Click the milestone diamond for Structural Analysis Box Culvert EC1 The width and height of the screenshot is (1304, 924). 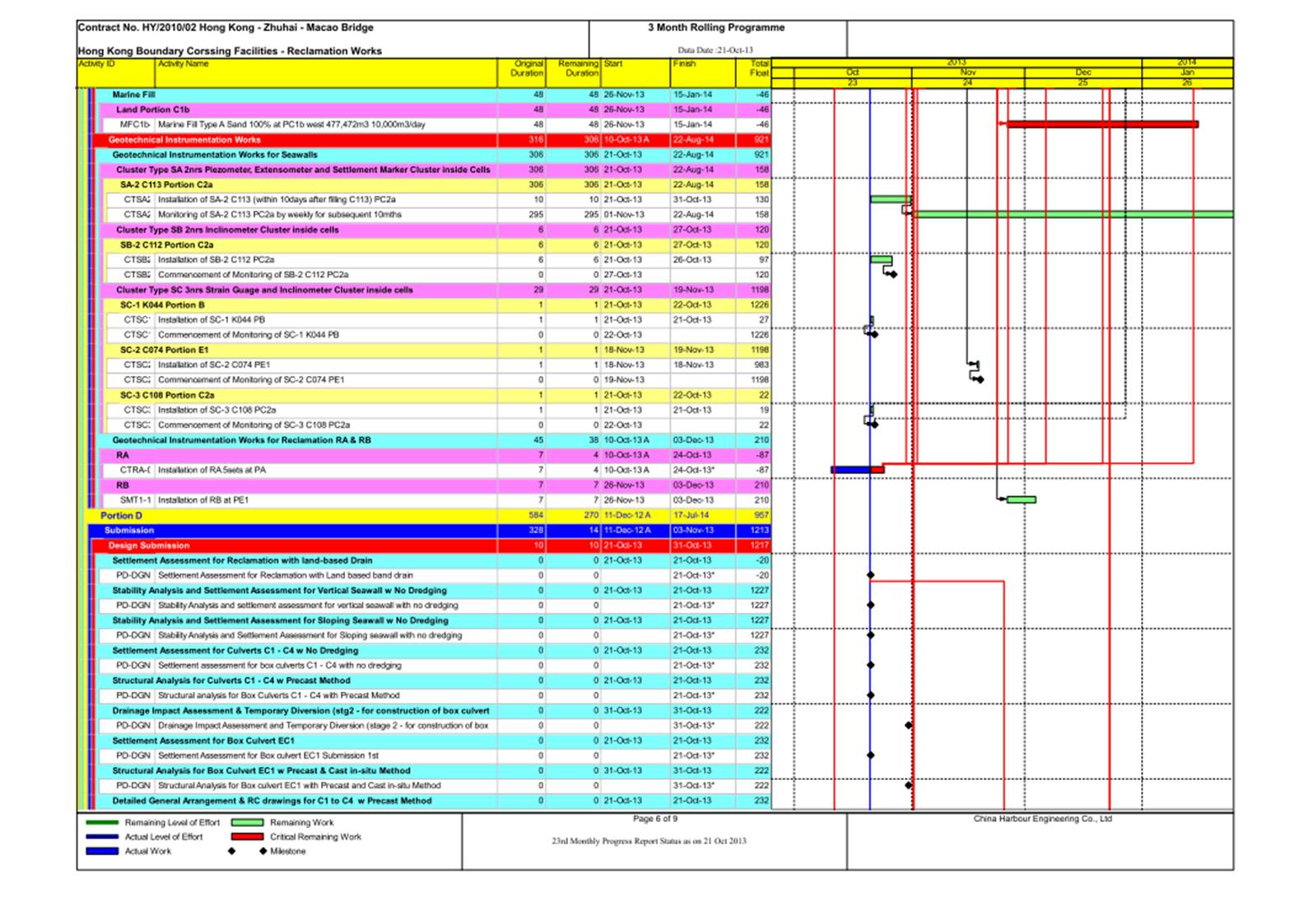909,785
